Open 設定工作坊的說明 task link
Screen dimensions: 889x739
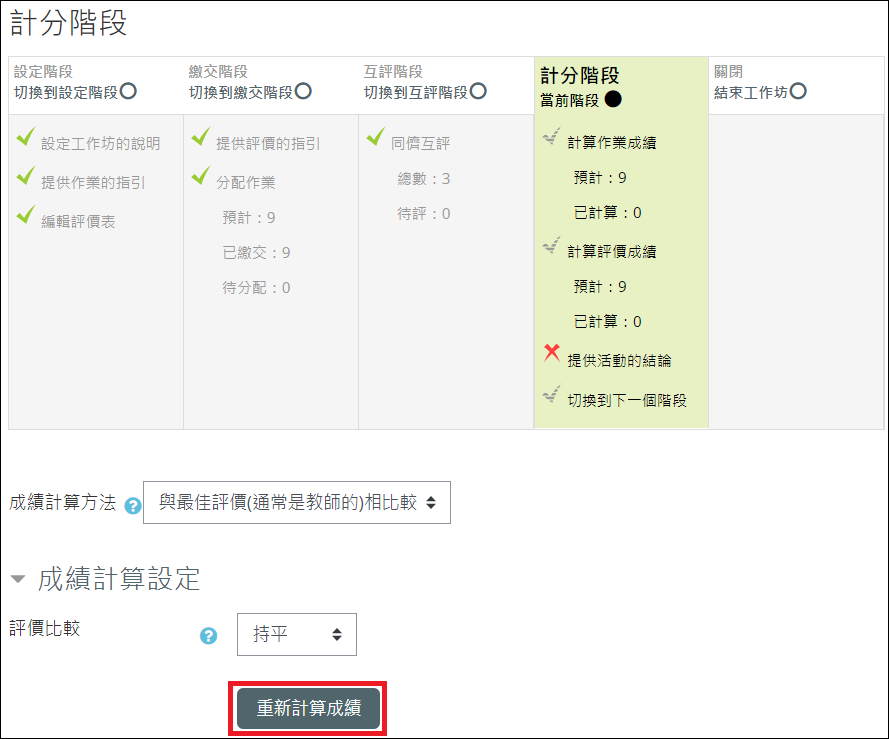point(100,143)
